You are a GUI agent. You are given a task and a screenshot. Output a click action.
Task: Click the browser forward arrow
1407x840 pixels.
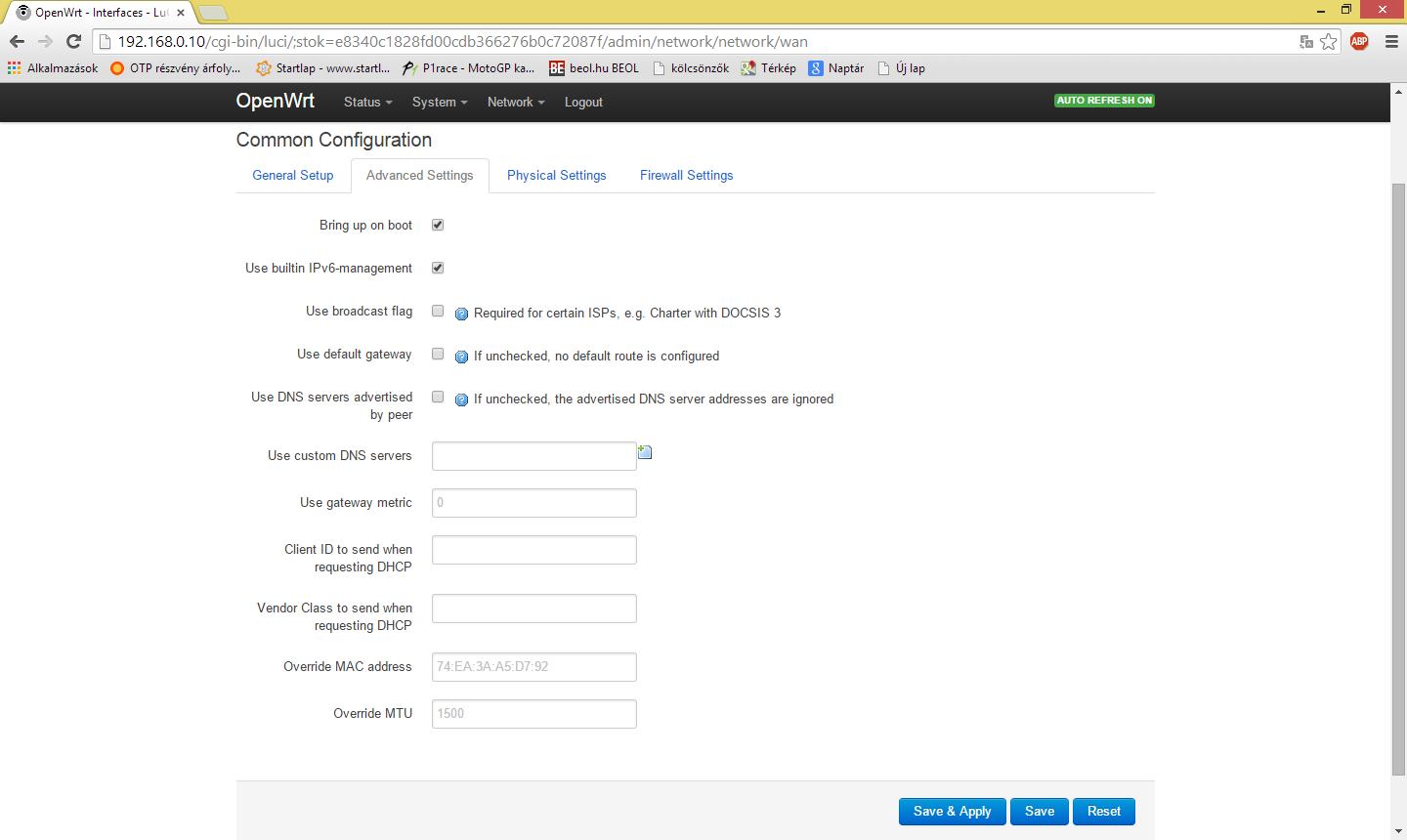click(45, 42)
